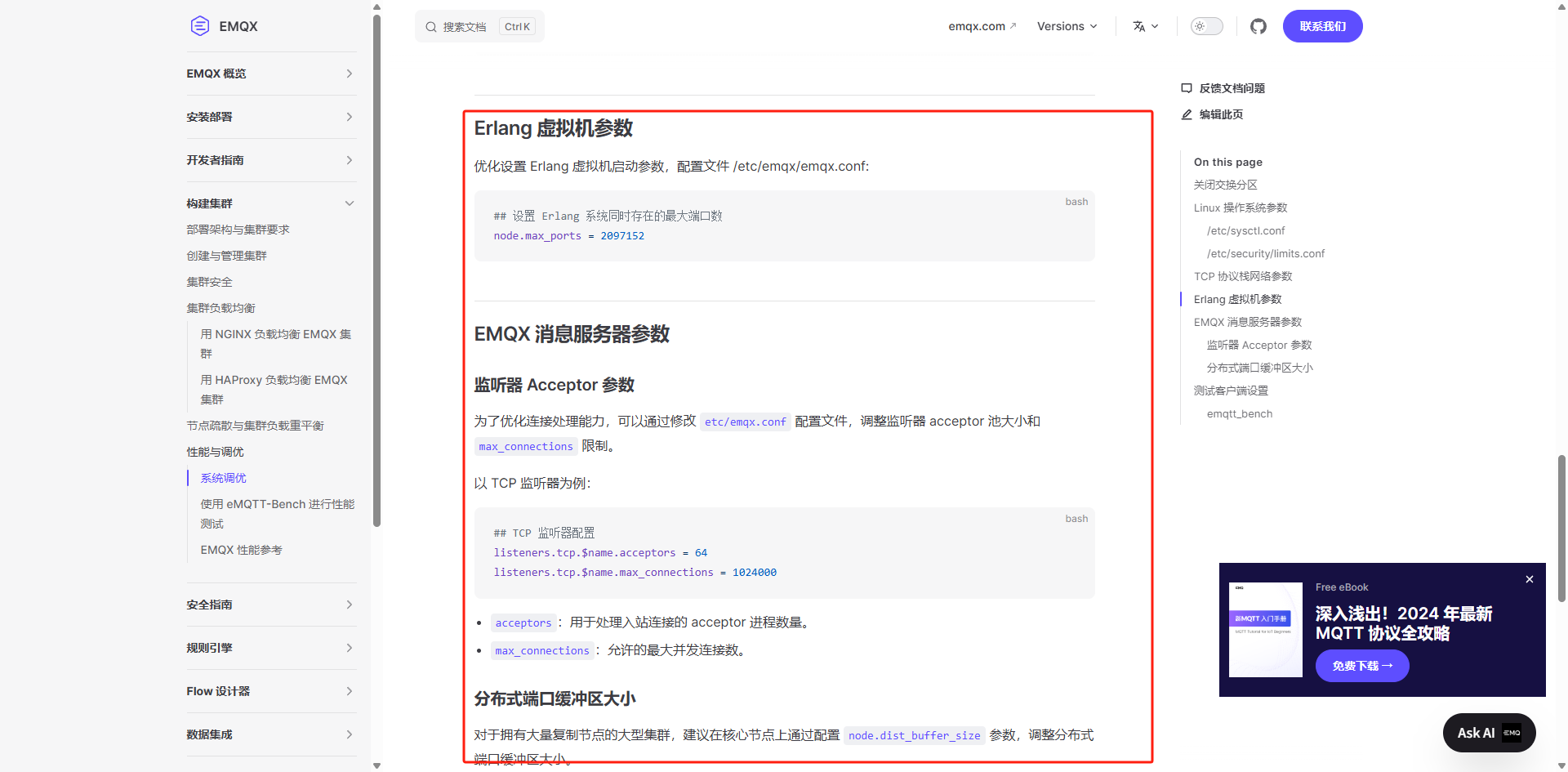Expand the 数据集成 section

point(271,734)
